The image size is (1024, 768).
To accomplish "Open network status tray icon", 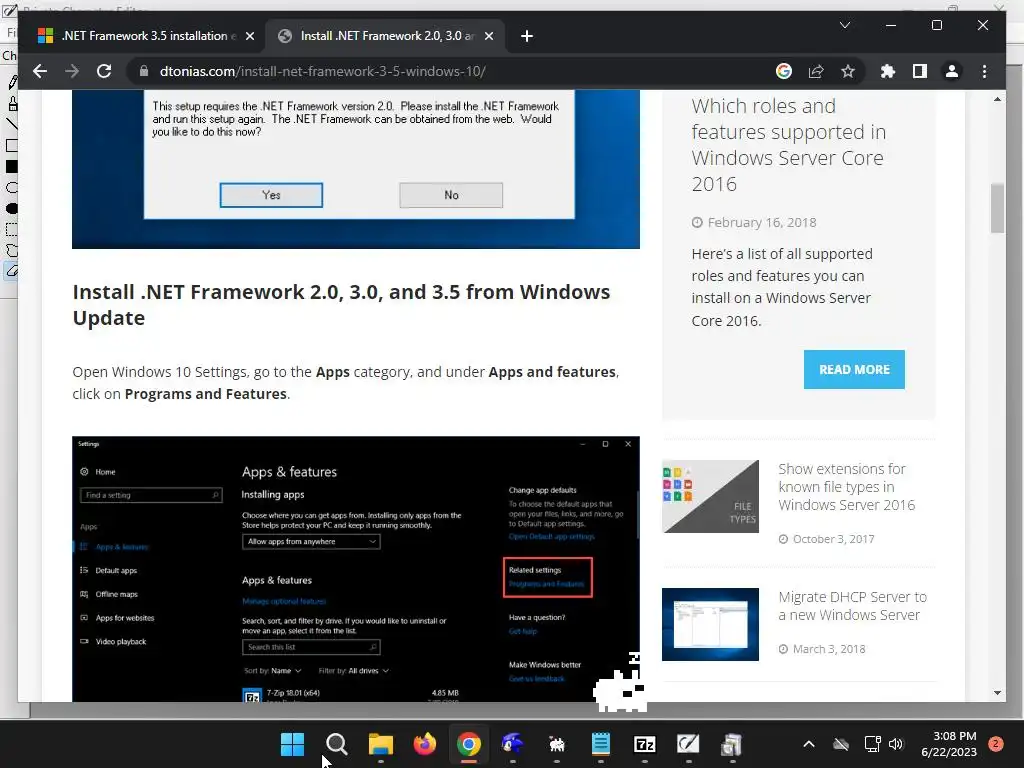I will click(x=872, y=744).
